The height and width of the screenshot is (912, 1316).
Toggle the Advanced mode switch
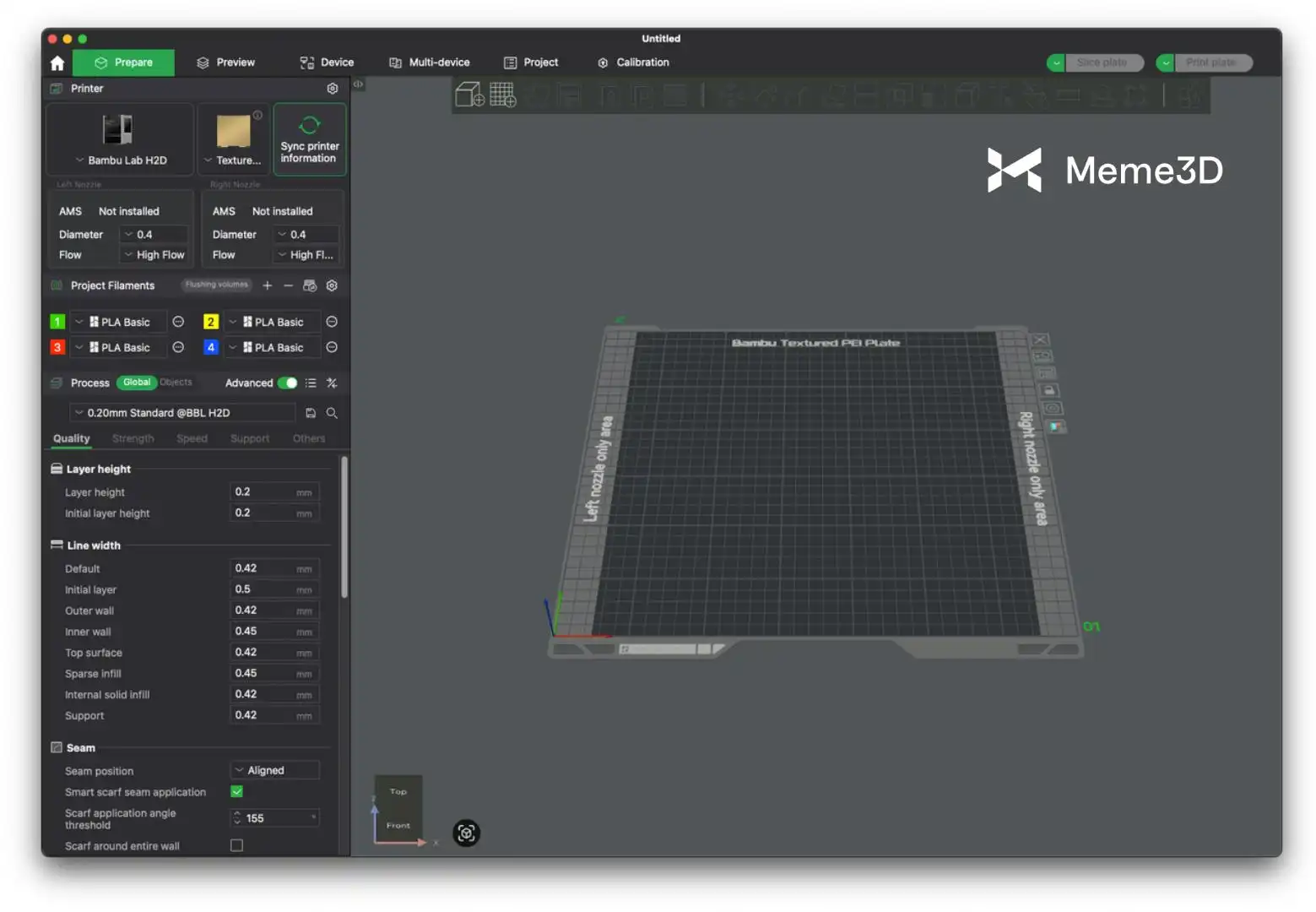coord(288,383)
